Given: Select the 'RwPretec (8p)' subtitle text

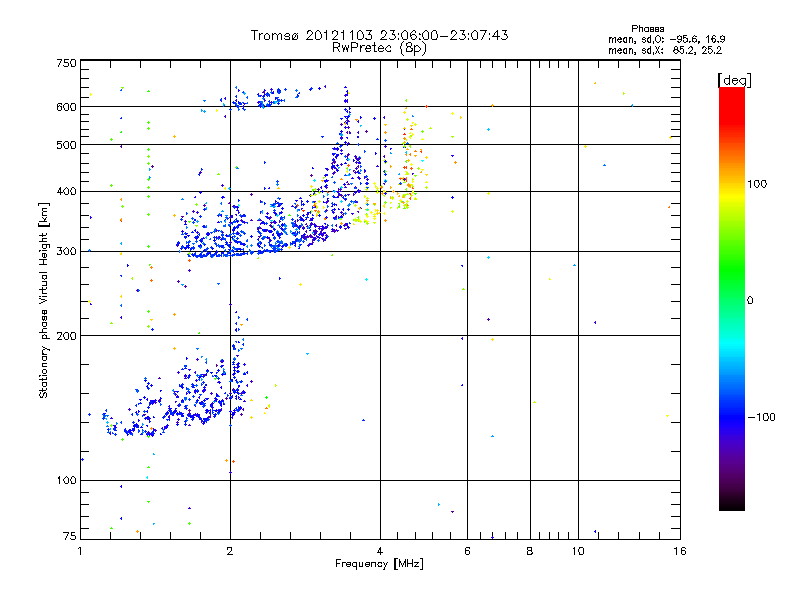Looking at the screenshot, I should pyautogui.click(x=379, y=48).
